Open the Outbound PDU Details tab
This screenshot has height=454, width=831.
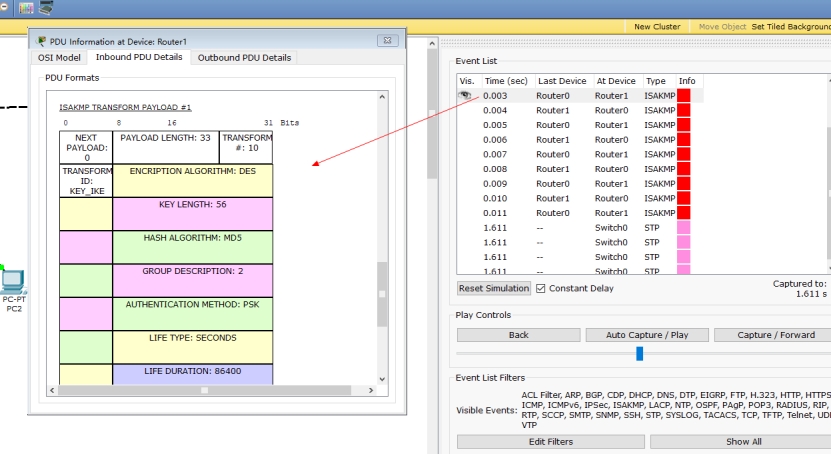pos(244,58)
